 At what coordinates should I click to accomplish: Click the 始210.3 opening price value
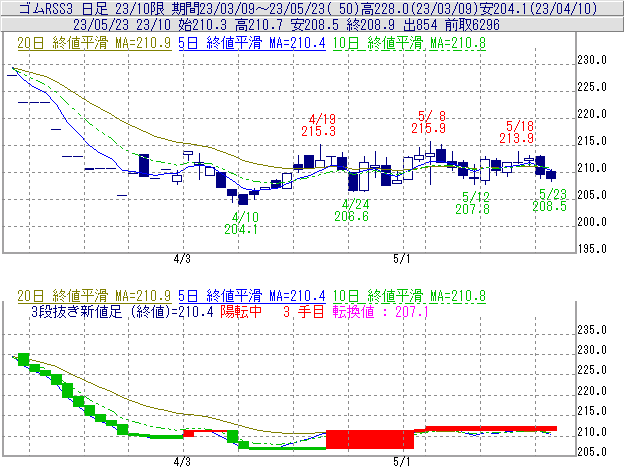pos(203,25)
